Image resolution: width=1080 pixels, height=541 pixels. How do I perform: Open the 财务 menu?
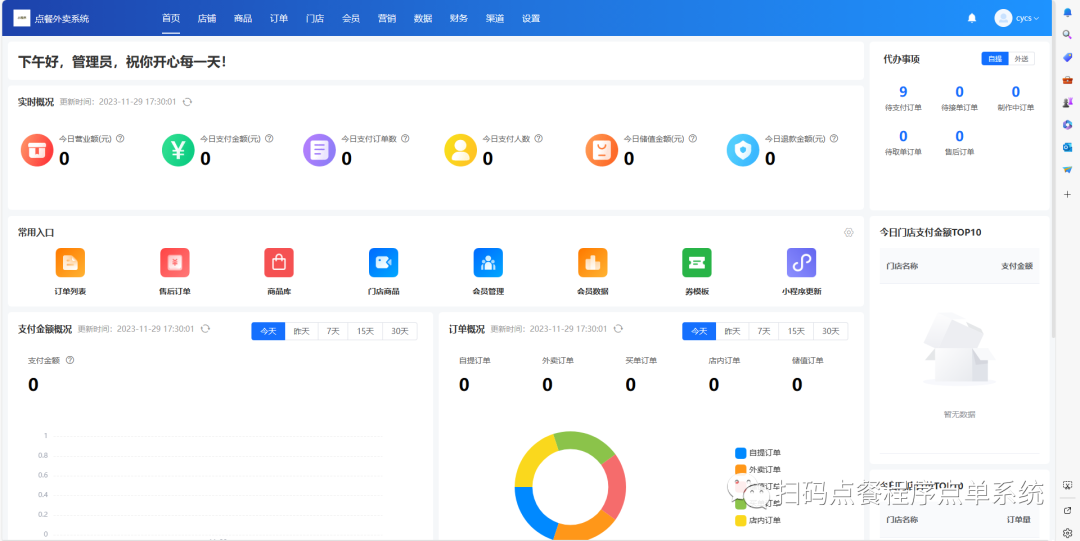click(x=459, y=19)
